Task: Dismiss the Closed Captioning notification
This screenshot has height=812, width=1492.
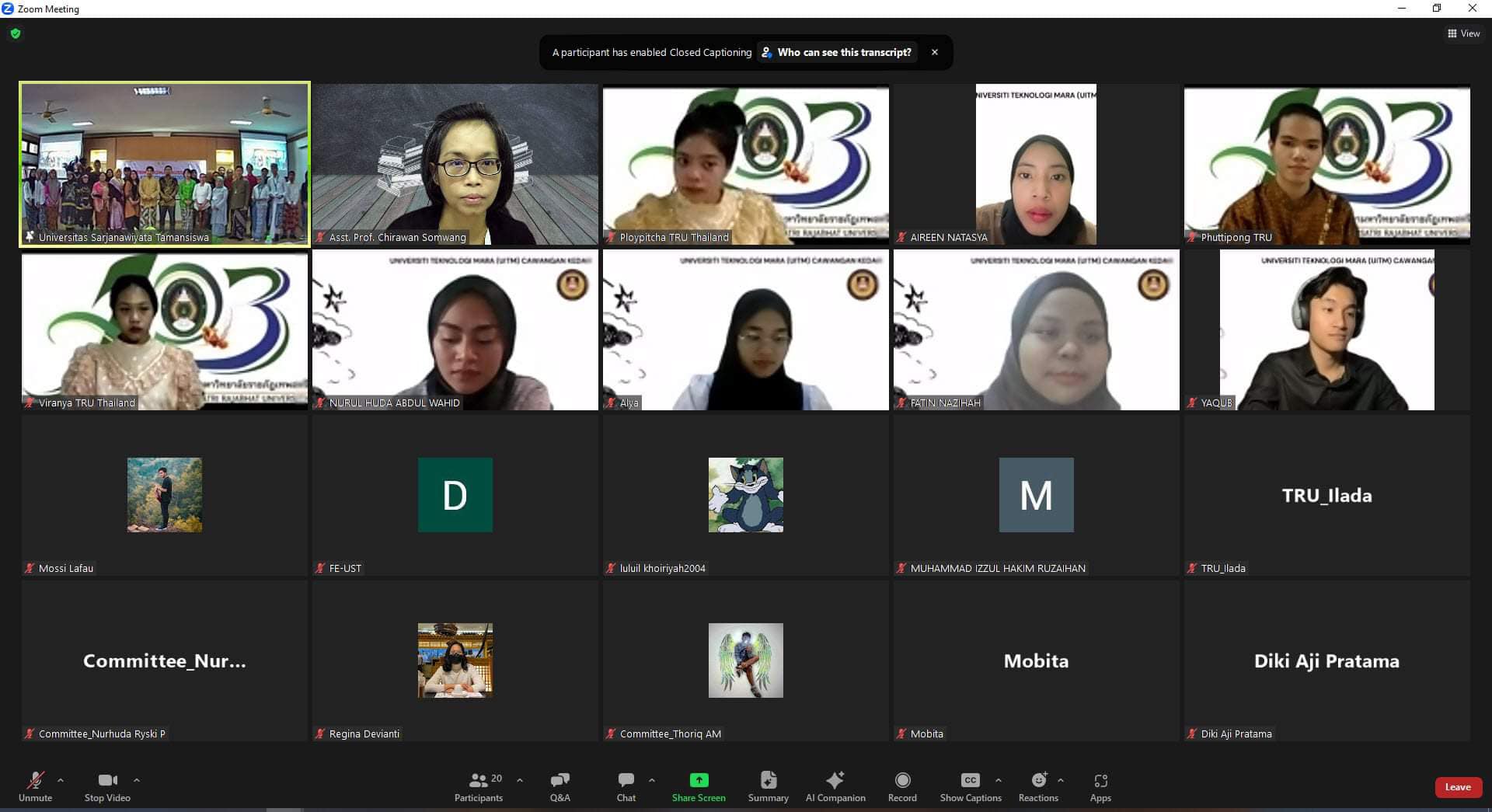Action: (935, 52)
